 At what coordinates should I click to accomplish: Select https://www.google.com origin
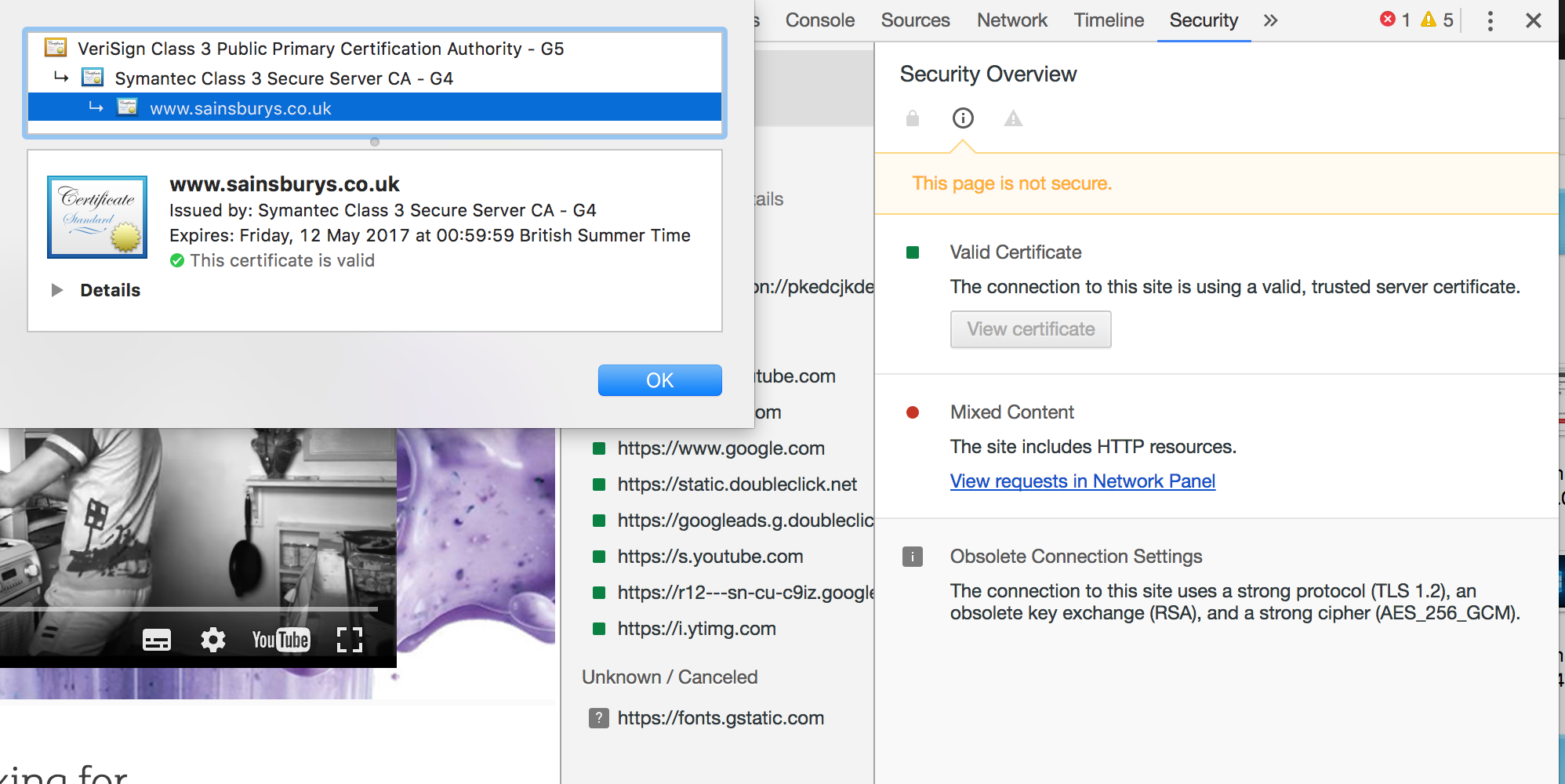point(721,448)
